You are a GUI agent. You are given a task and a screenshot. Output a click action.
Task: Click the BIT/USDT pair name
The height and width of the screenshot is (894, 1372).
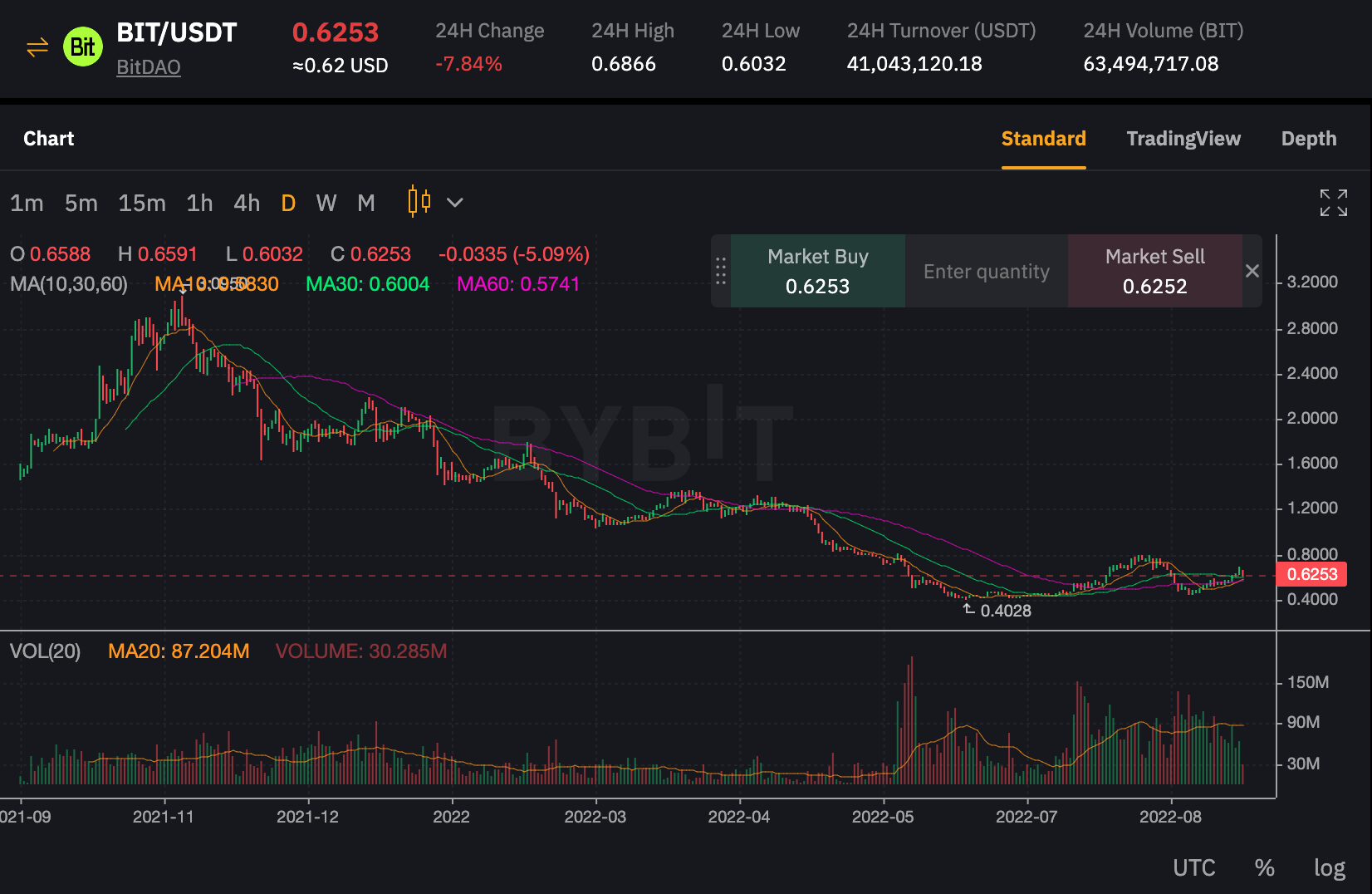[x=177, y=32]
